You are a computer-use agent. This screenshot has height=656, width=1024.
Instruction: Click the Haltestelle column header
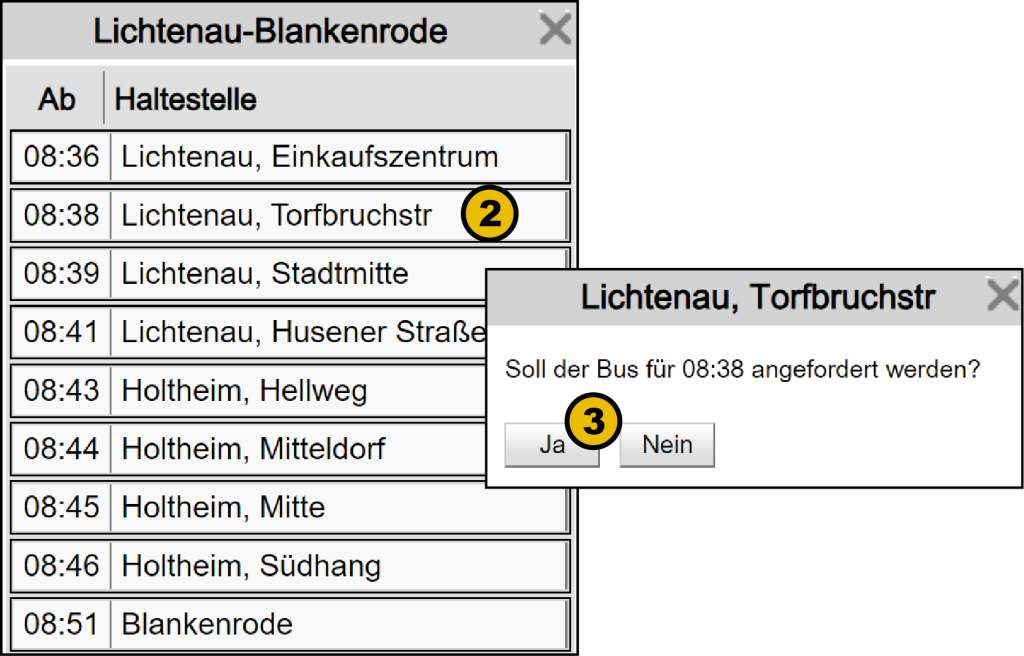tap(186, 99)
